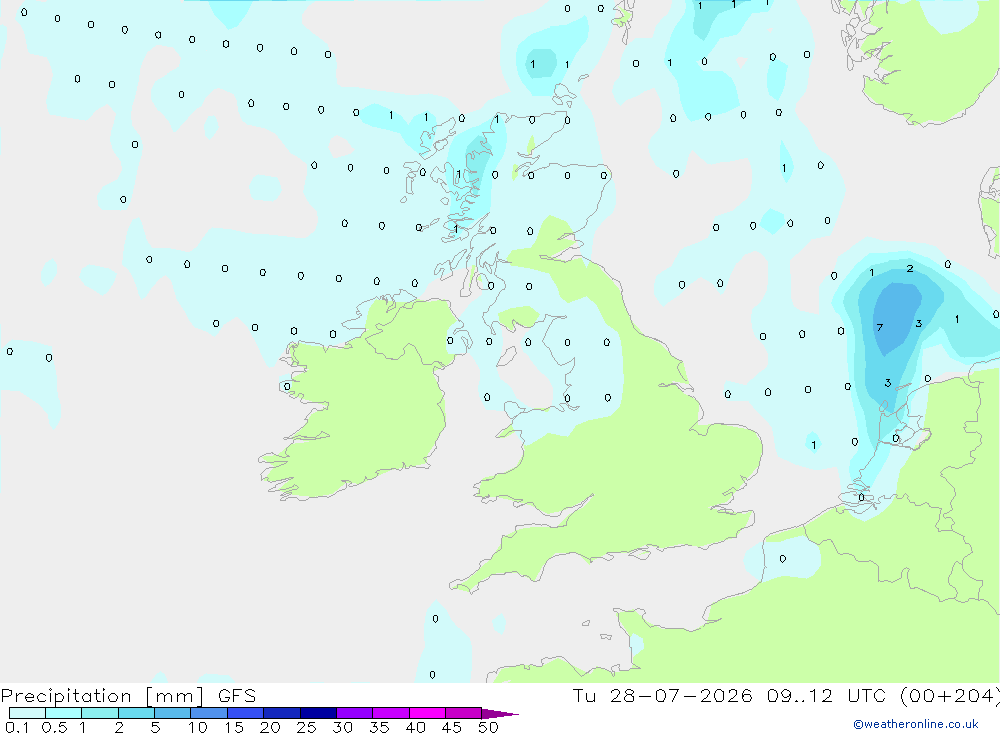Click the legend arrow tip above 50

499,713
